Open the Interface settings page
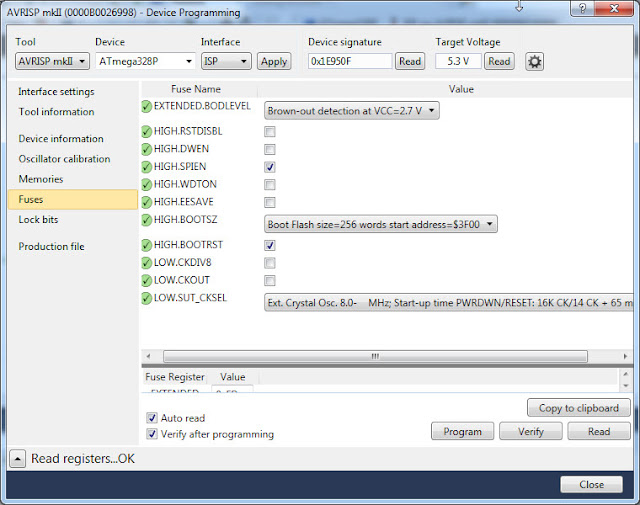The height and width of the screenshot is (505, 640). pos(56,91)
